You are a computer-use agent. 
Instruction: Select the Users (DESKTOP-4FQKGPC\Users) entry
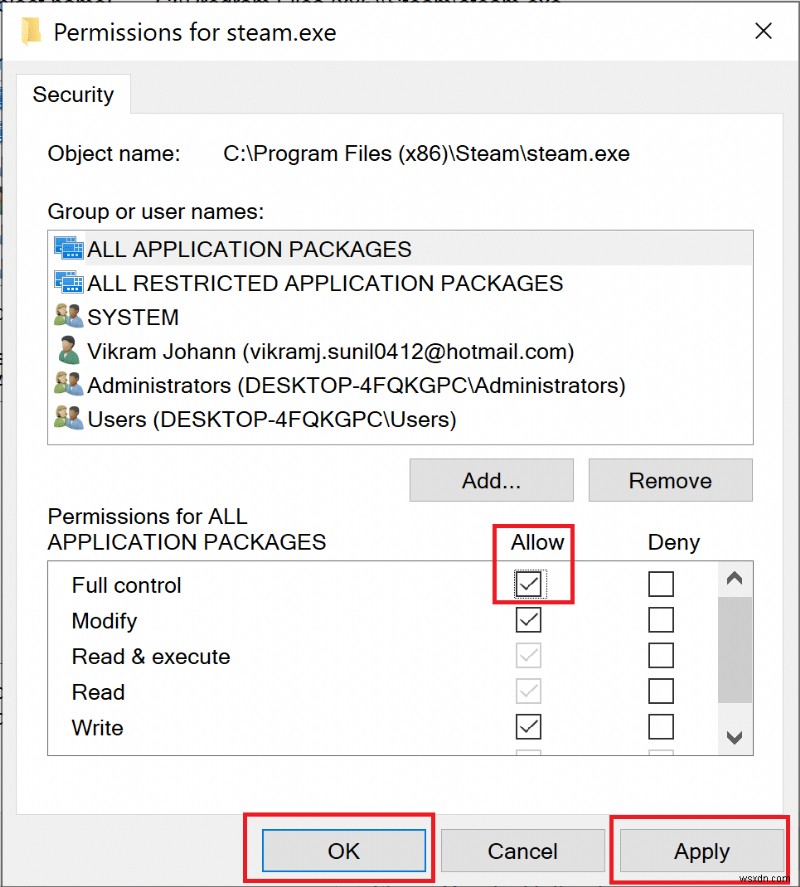(272, 419)
